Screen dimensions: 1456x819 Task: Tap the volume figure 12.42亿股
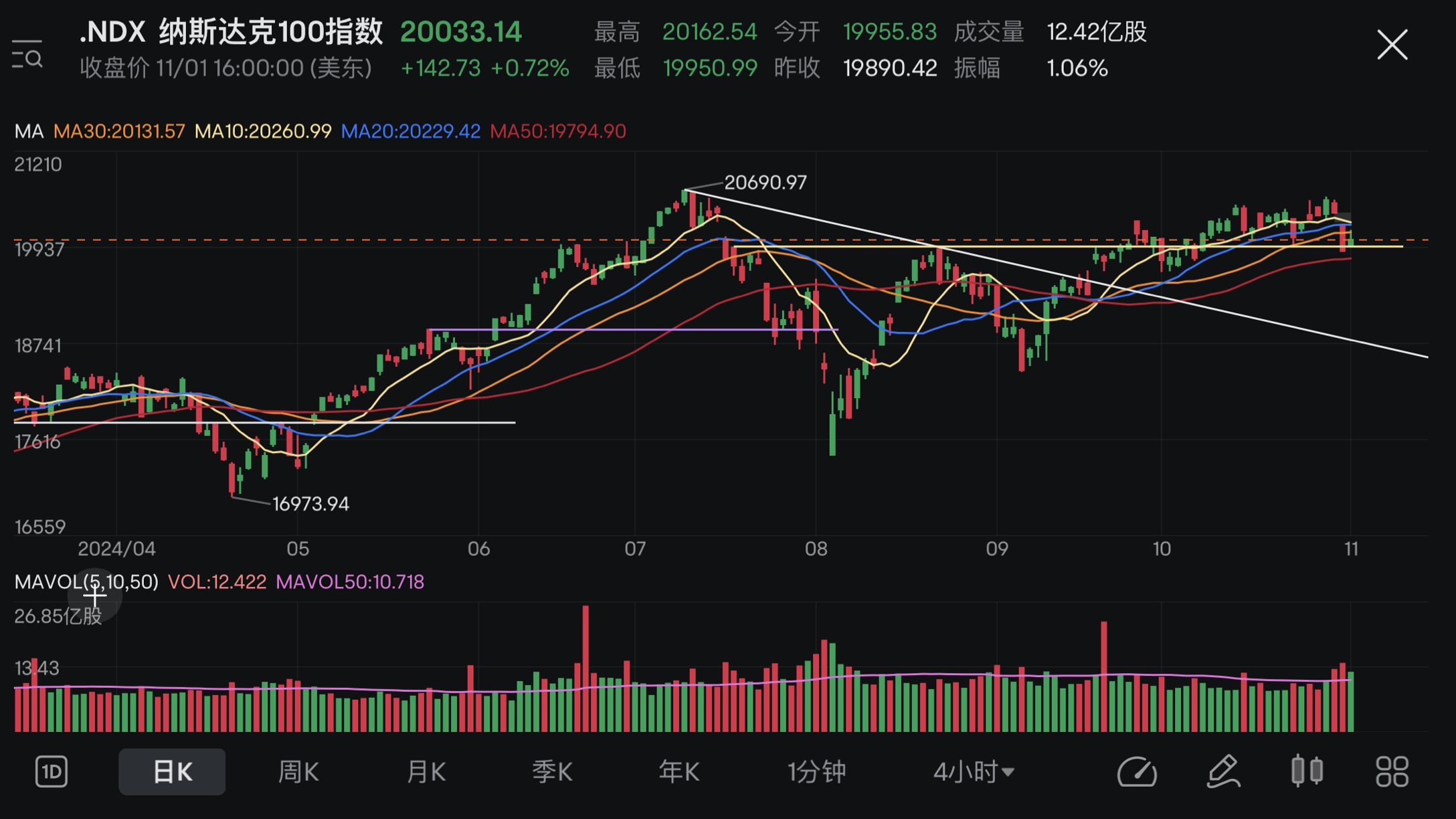coord(1097,31)
